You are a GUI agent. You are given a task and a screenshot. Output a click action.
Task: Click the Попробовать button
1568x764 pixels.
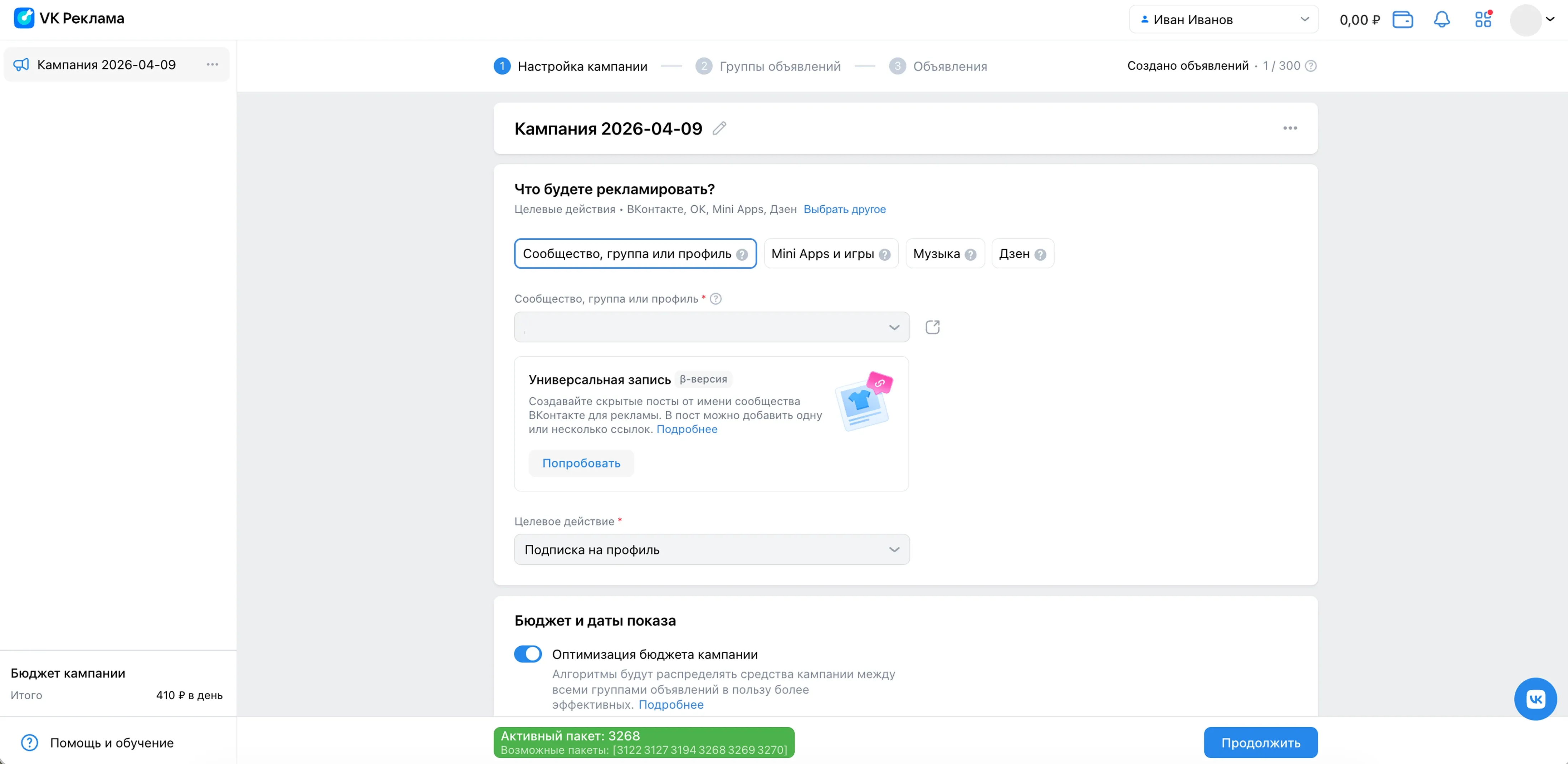point(581,463)
